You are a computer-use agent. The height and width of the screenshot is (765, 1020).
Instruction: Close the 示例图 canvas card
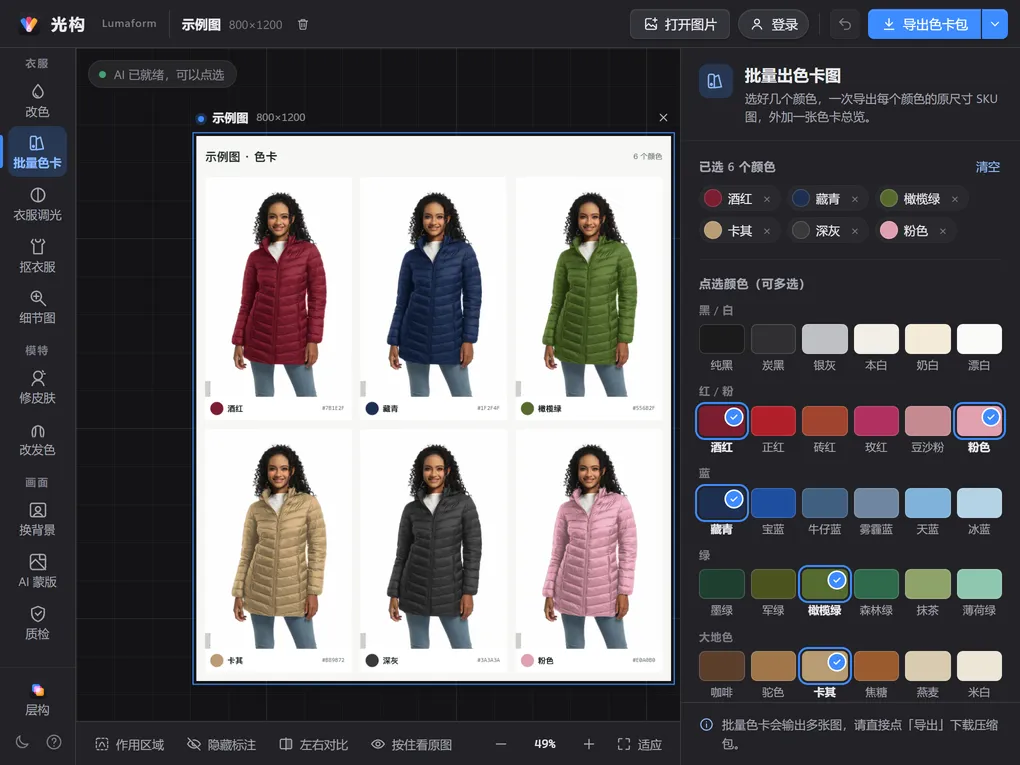coord(663,118)
